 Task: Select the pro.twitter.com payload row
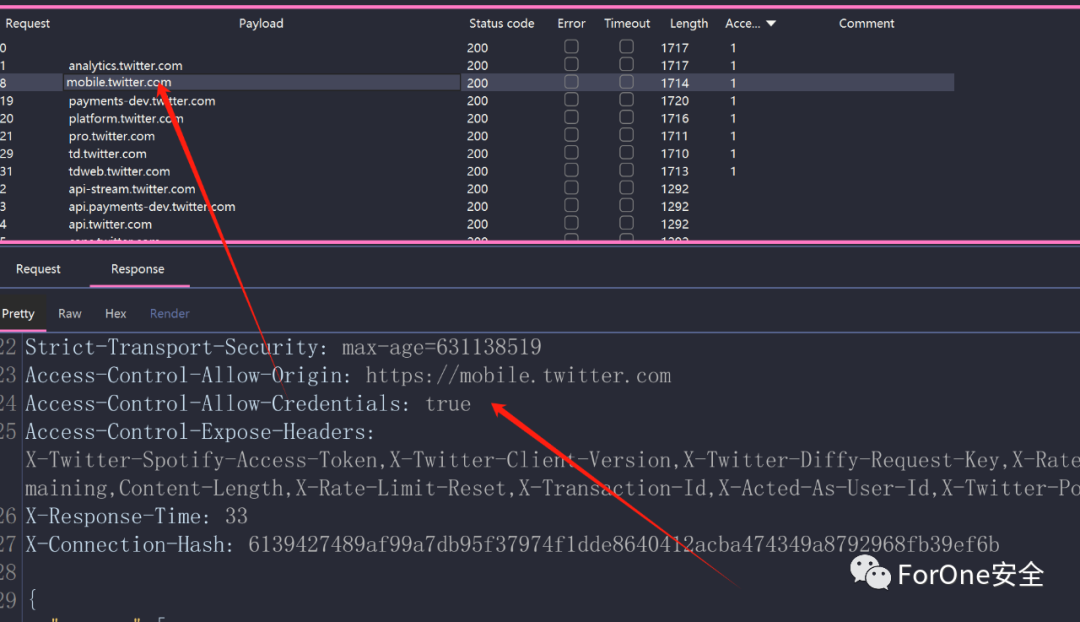click(x=112, y=136)
